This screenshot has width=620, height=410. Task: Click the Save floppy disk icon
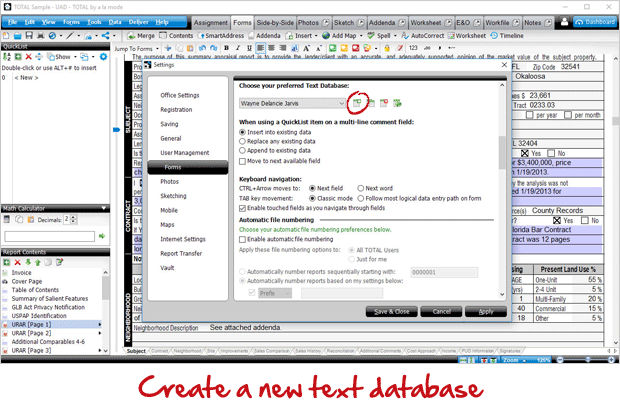[x=29, y=36]
